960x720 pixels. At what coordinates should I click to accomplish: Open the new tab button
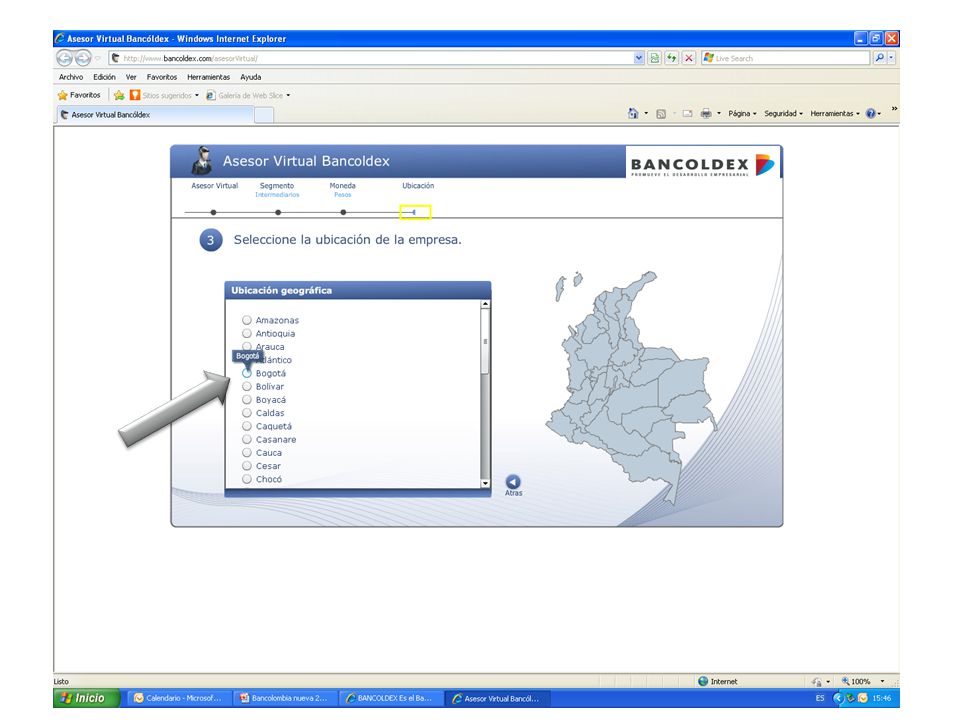point(264,115)
